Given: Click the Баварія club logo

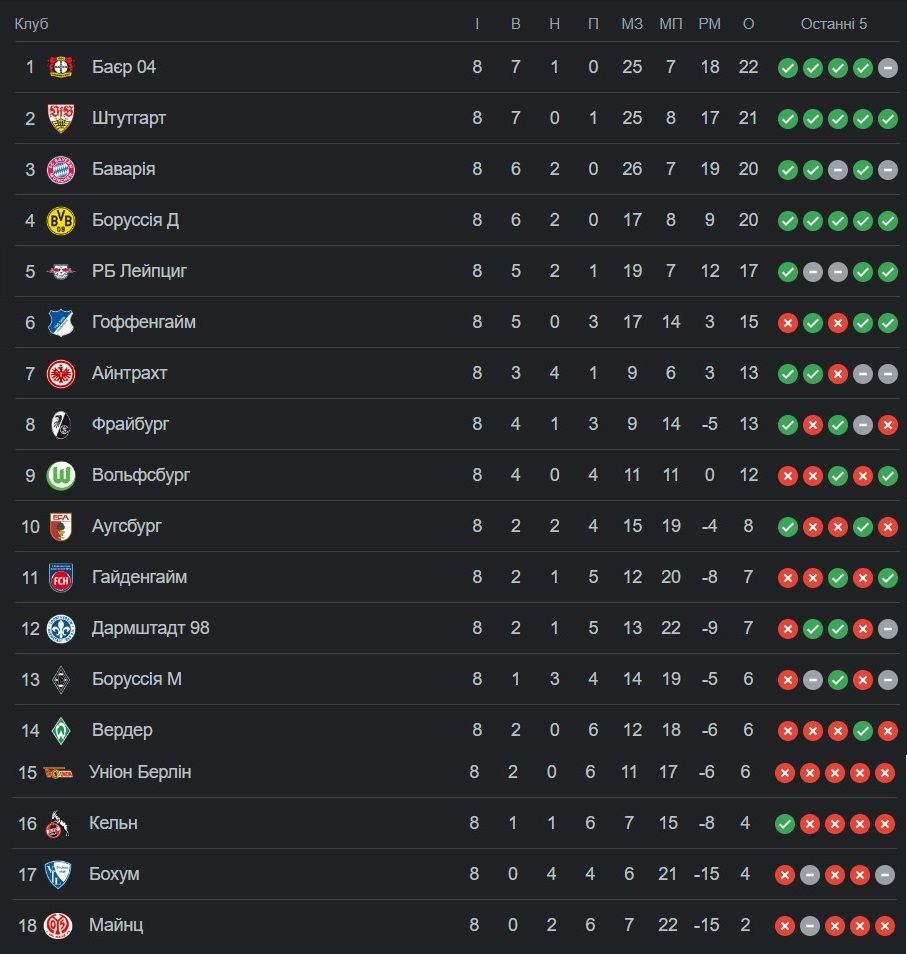Looking at the screenshot, I should [x=61, y=169].
